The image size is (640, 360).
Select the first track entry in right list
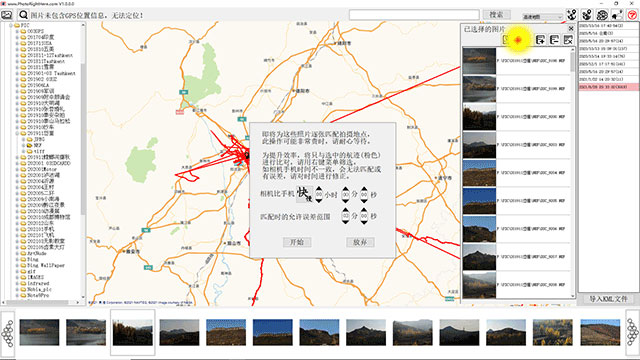(608, 26)
